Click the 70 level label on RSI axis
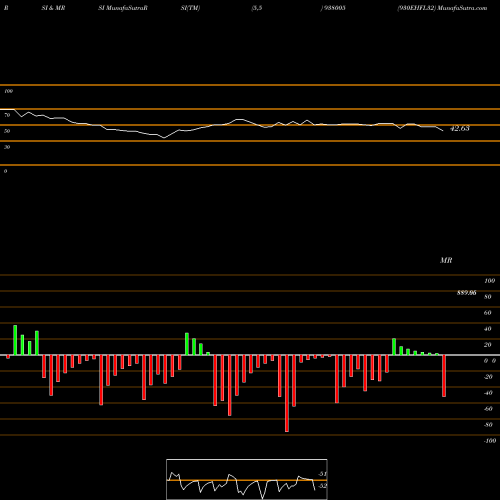 point(7,115)
